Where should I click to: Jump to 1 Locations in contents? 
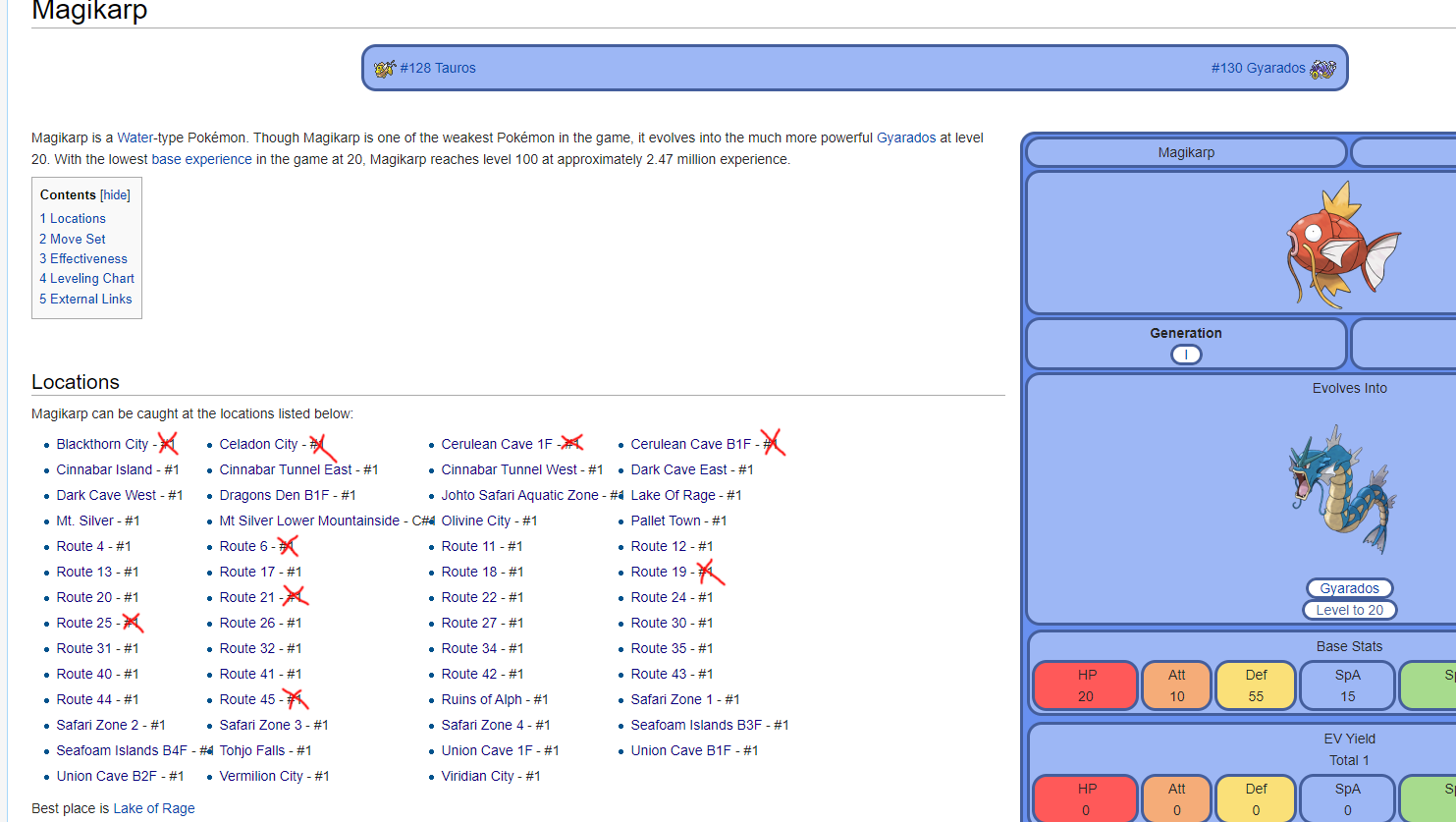coord(73,219)
